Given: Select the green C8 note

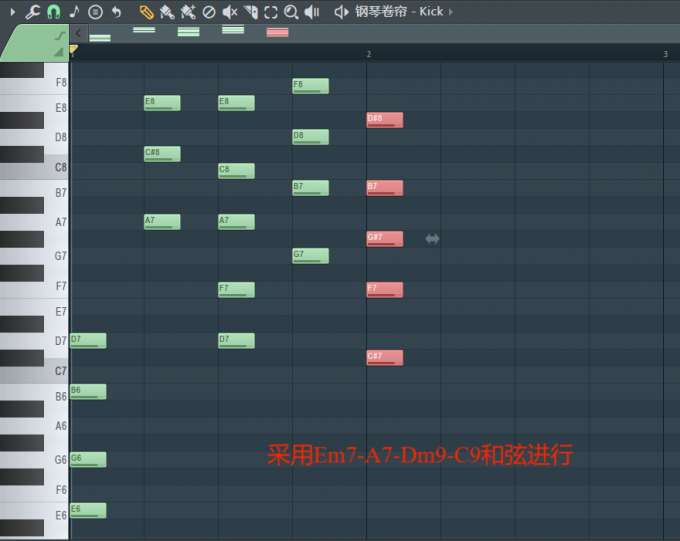Looking at the screenshot, I should [x=236, y=171].
